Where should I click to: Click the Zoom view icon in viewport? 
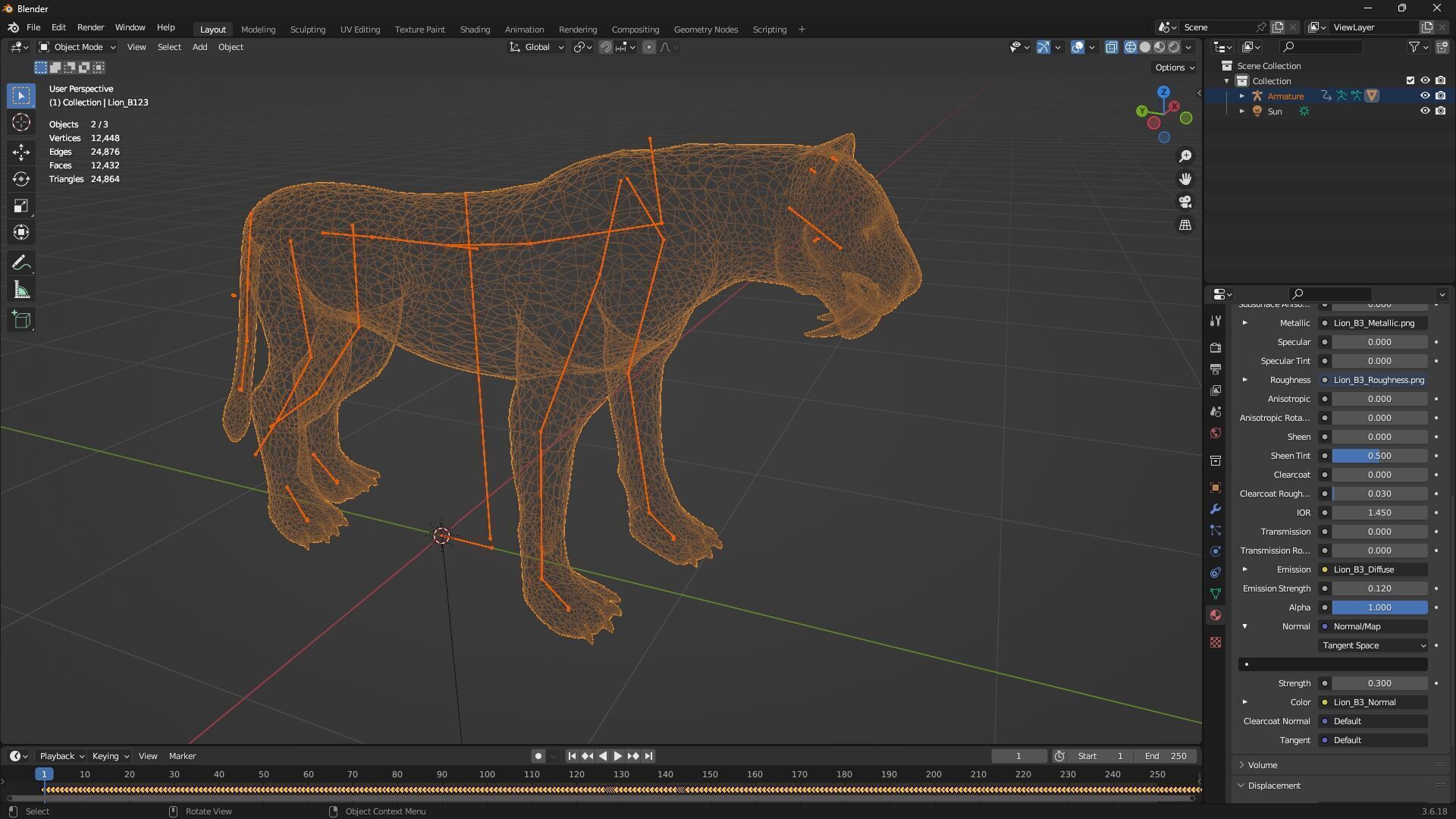(1185, 156)
